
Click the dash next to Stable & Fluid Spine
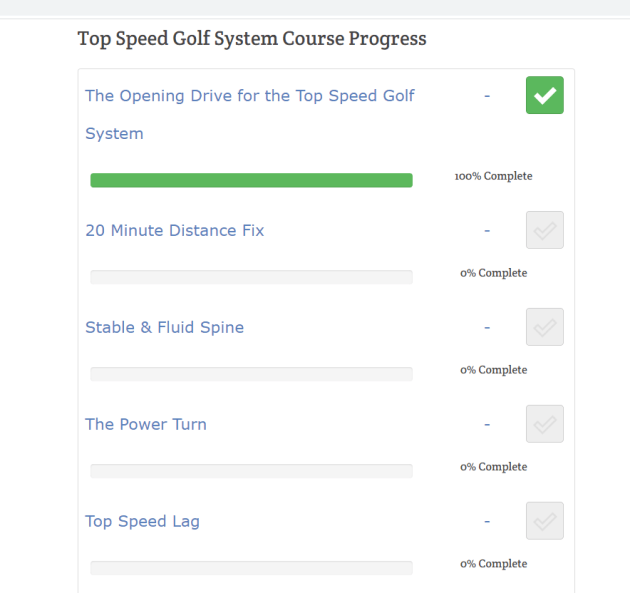pyautogui.click(x=487, y=327)
